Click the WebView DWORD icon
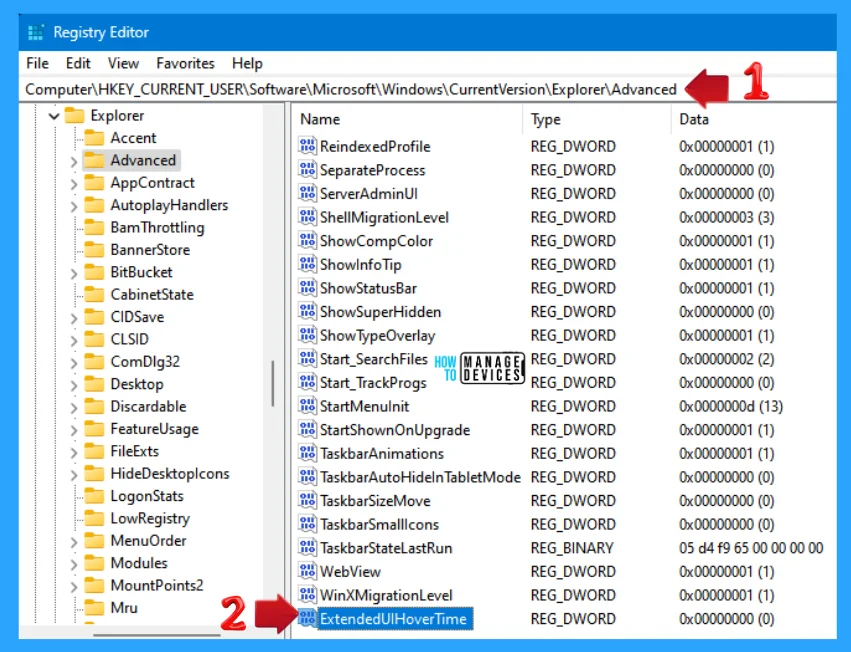 [x=307, y=571]
